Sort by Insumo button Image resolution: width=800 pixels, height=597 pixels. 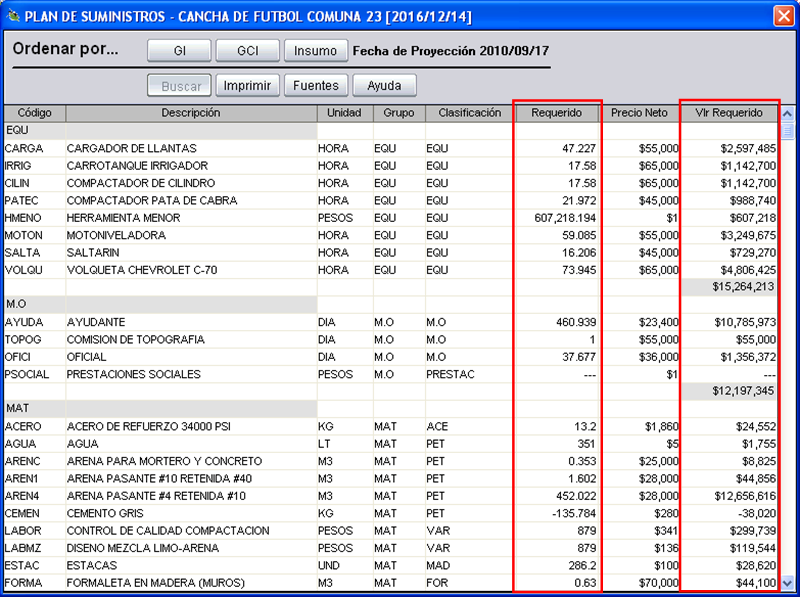click(x=315, y=51)
